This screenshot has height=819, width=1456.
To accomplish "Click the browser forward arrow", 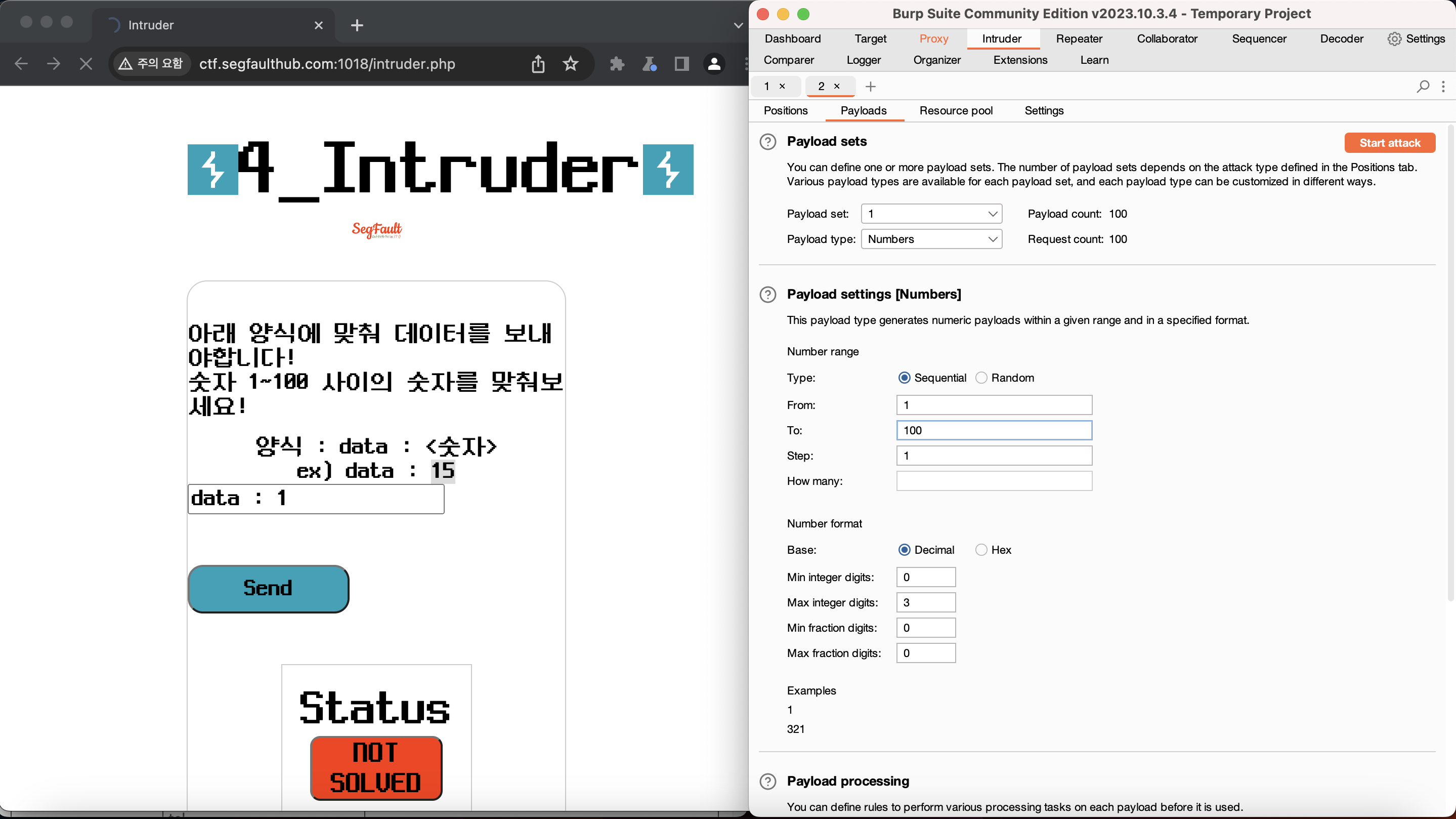I will (54, 64).
